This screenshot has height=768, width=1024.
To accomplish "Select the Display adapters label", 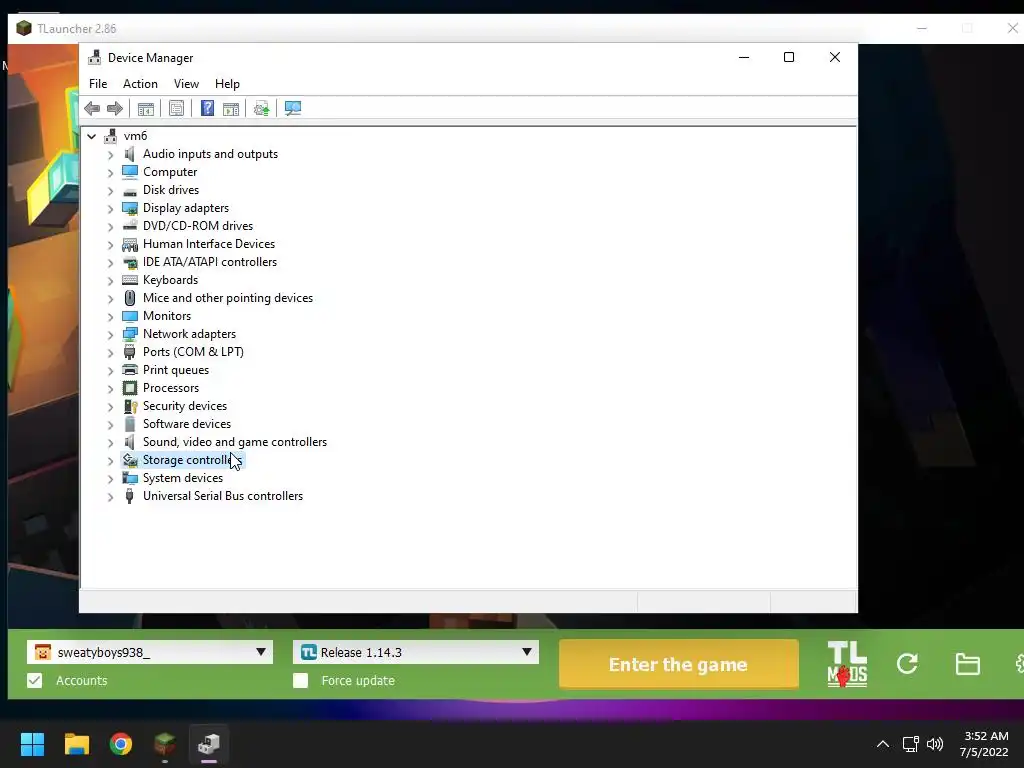I will [x=186, y=208].
